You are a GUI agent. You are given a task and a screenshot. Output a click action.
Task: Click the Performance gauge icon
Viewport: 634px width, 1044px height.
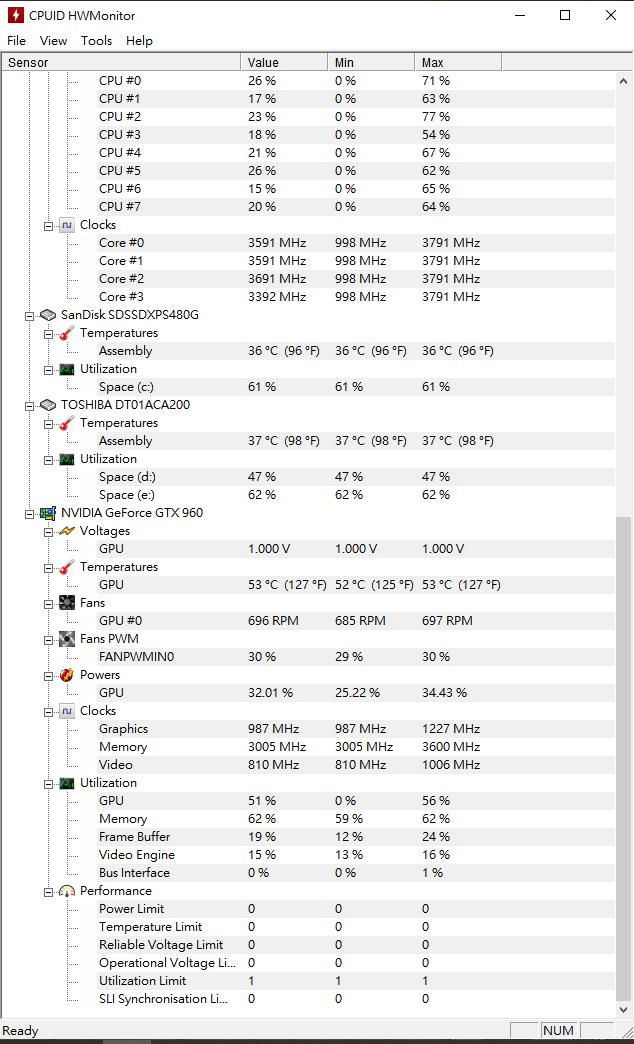click(x=67, y=891)
